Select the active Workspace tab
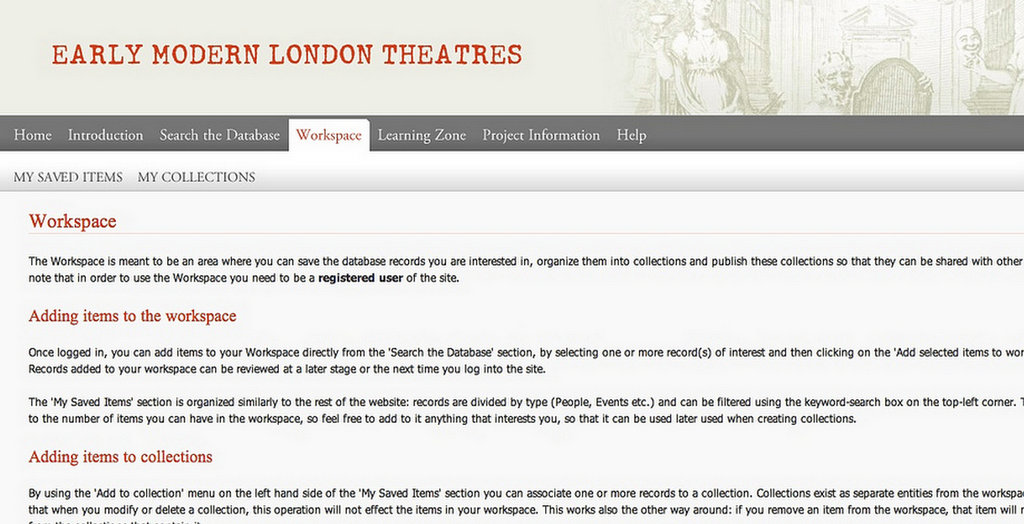This screenshot has width=1024, height=524. coord(328,135)
